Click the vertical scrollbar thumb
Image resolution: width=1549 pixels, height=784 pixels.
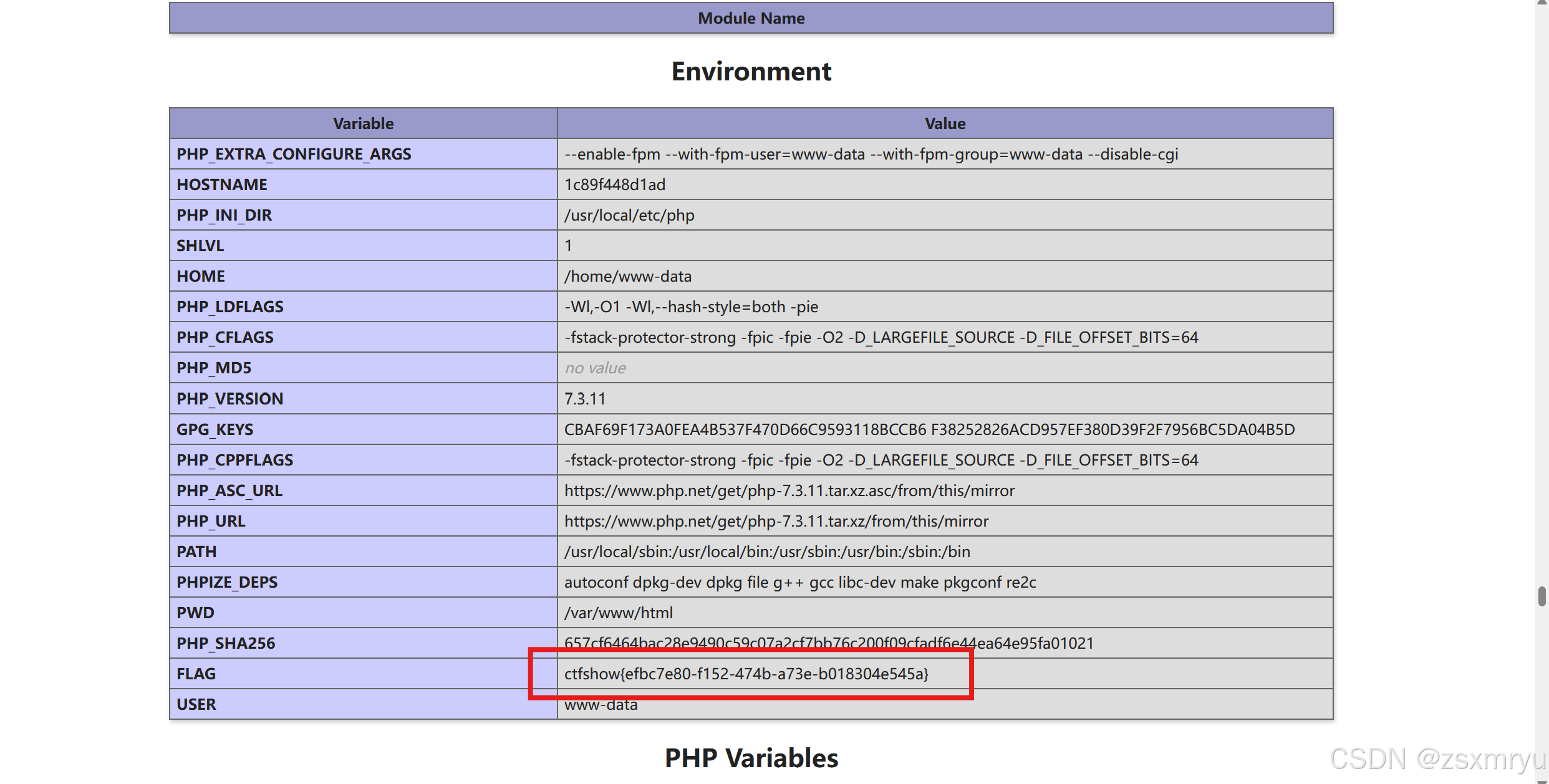(x=1542, y=596)
